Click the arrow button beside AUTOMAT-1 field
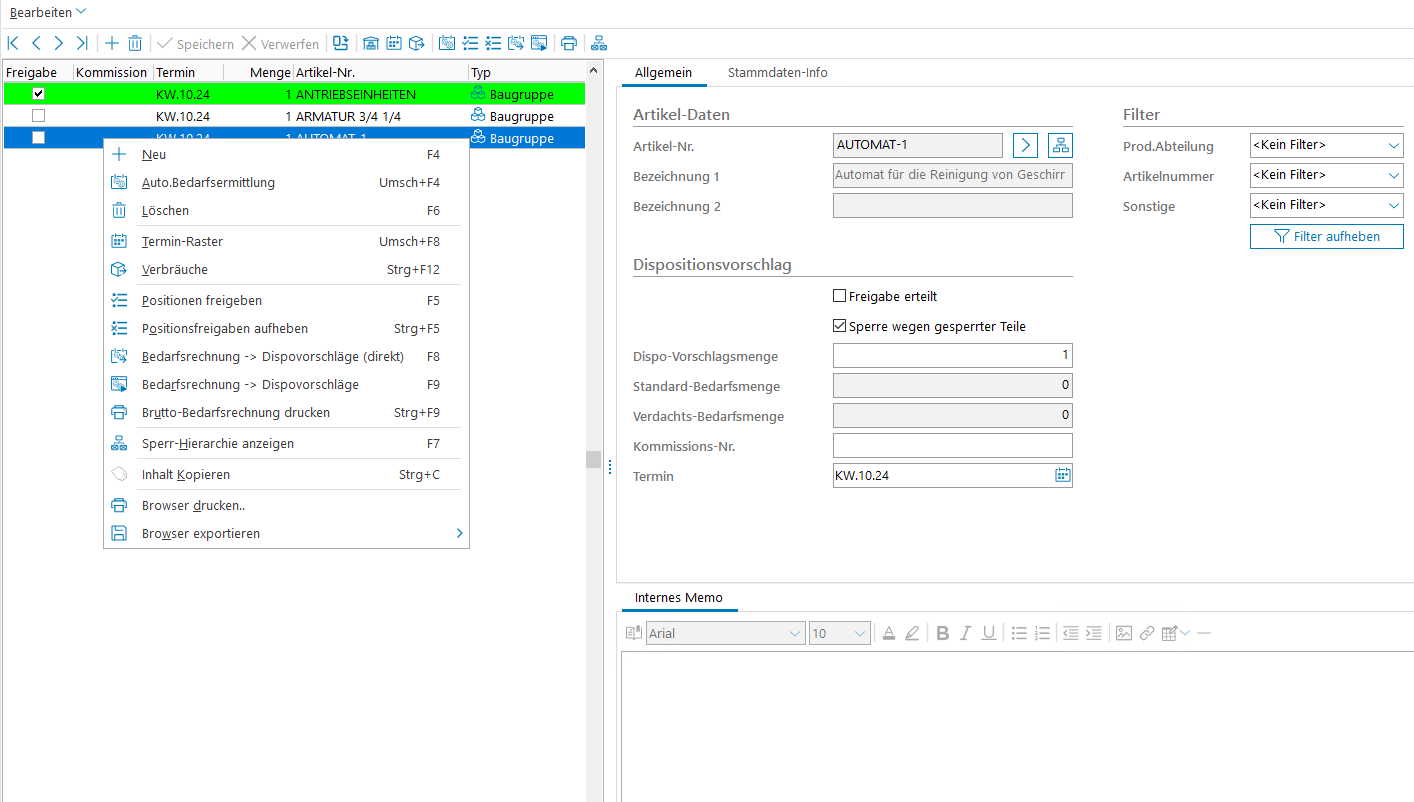Viewport: 1414px width, 802px height. pyautogui.click(x=1025, y=146)
